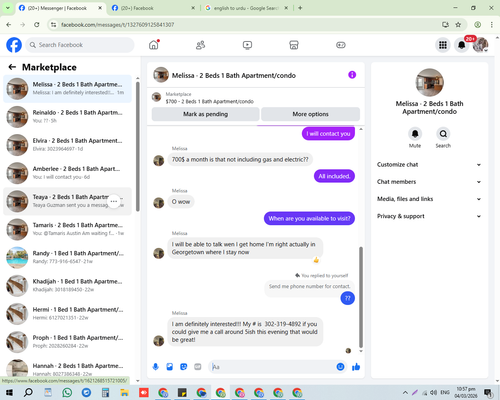Open Chrome three-dot menu

pos(492,25)
